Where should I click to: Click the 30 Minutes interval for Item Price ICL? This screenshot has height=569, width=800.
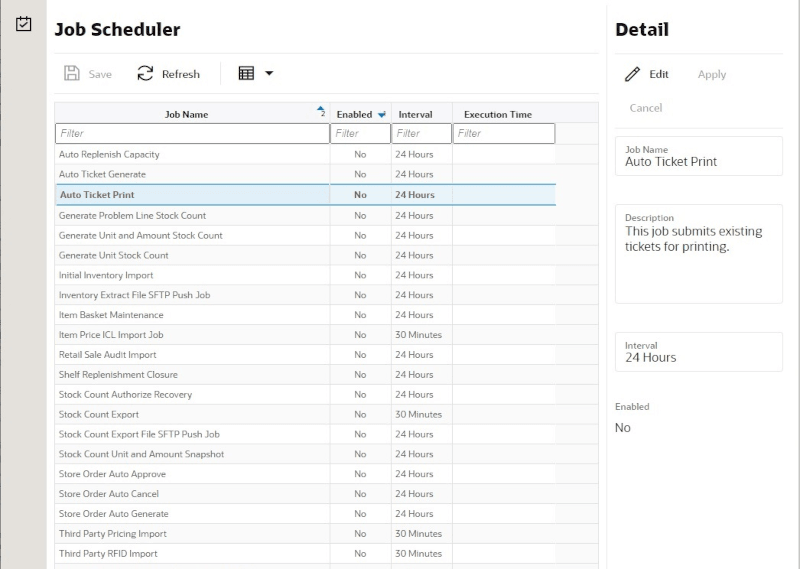coord(418,335)
